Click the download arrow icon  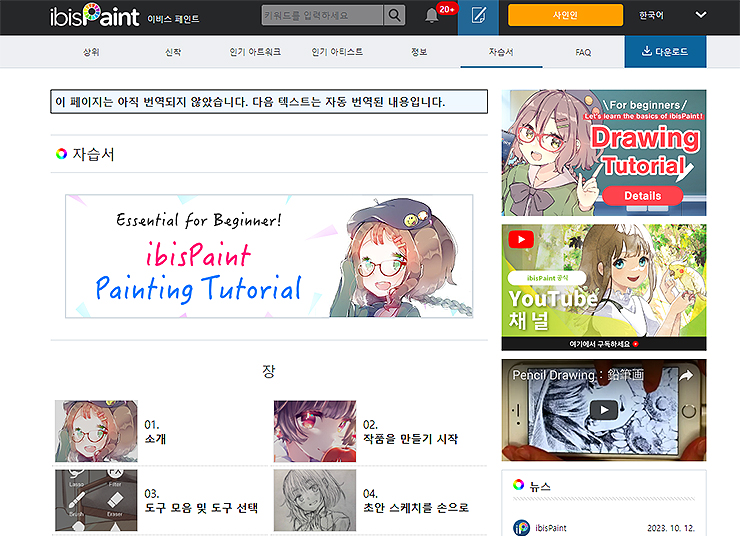[x=647, y=51]
